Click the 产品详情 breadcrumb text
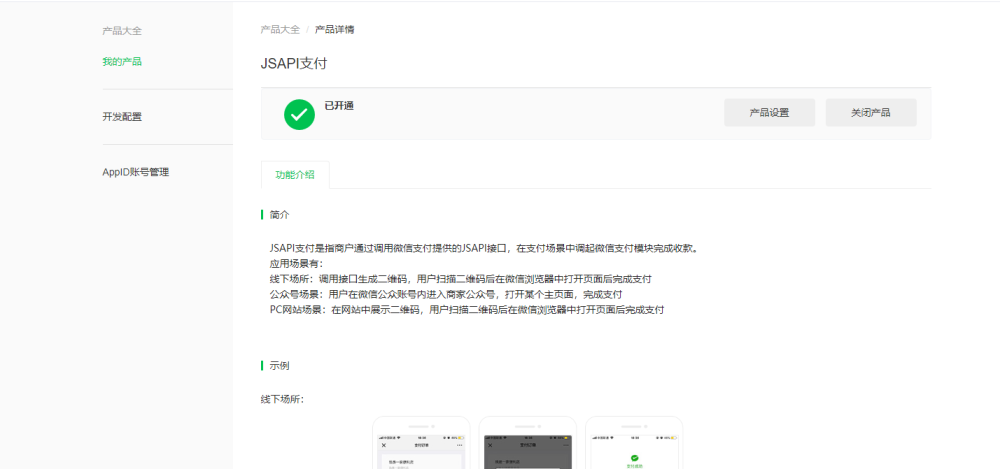 click(x=334, y=29)
